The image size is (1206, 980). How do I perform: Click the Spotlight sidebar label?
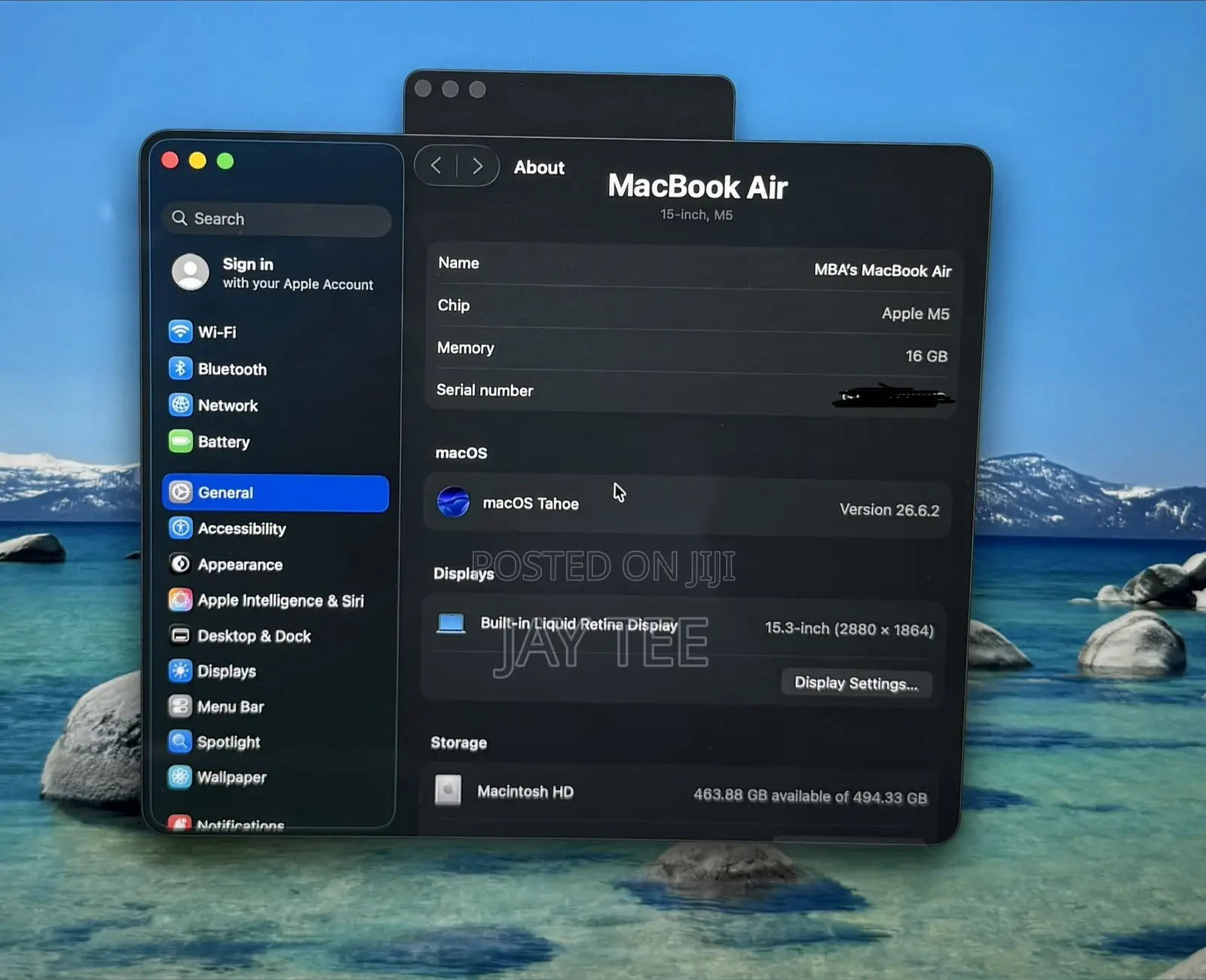(x=228, y=743)
